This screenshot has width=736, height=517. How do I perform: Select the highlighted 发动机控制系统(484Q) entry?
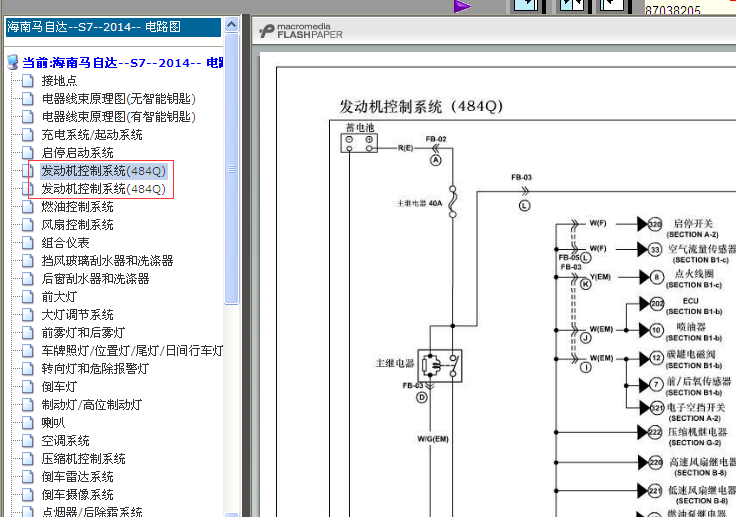[103, 170]
